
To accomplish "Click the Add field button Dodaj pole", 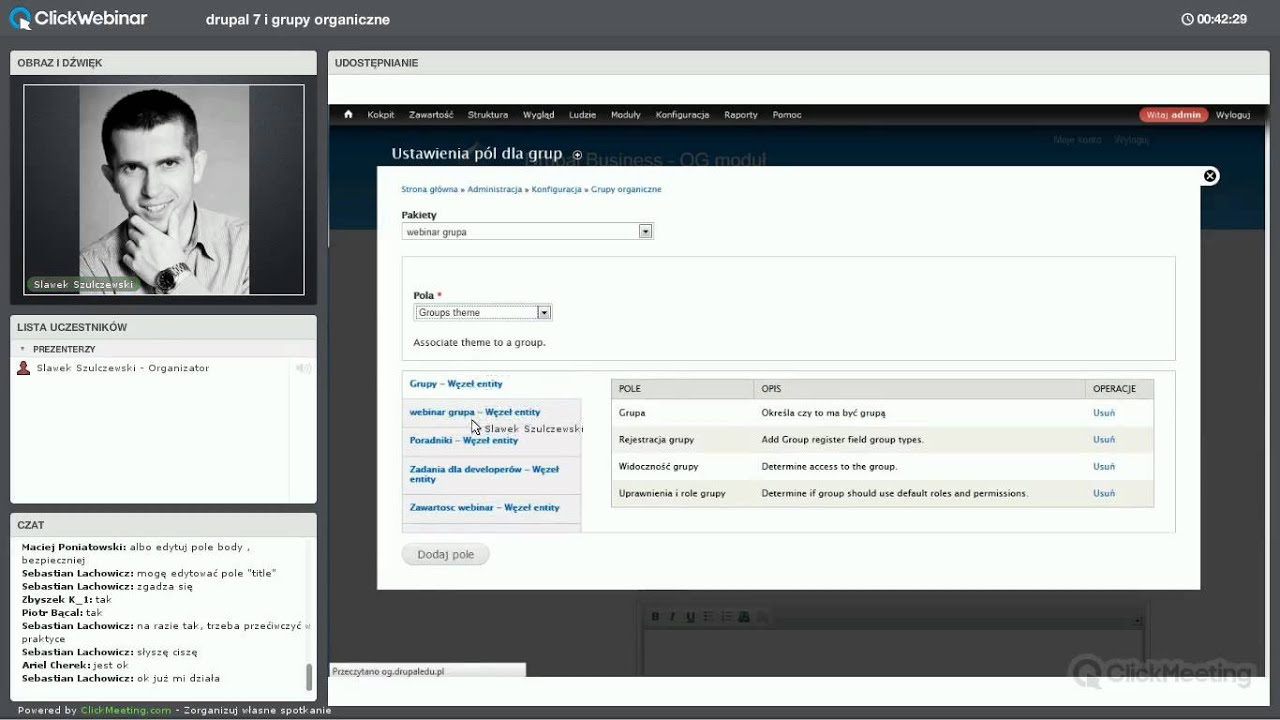I will click(445, 554).
